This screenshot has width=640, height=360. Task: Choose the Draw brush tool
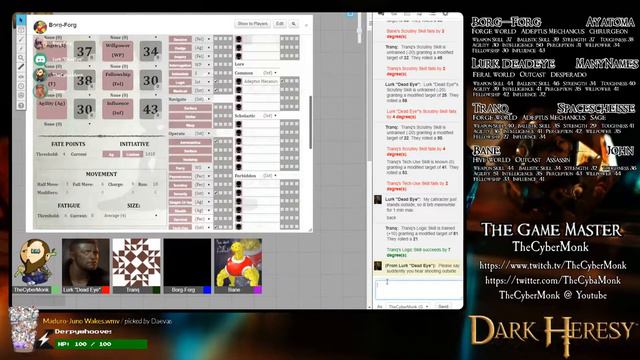click(20, 39)
